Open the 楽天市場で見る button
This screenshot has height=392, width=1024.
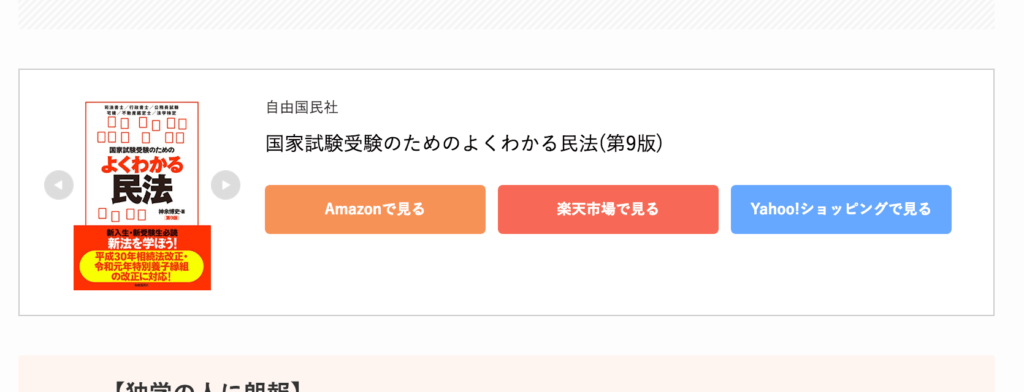[608, 209]
